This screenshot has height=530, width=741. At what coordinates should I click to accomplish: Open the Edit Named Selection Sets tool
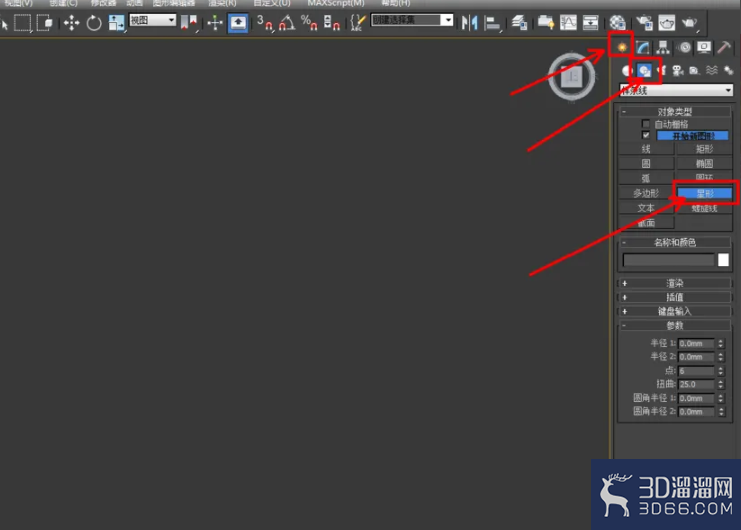point(358,22)
